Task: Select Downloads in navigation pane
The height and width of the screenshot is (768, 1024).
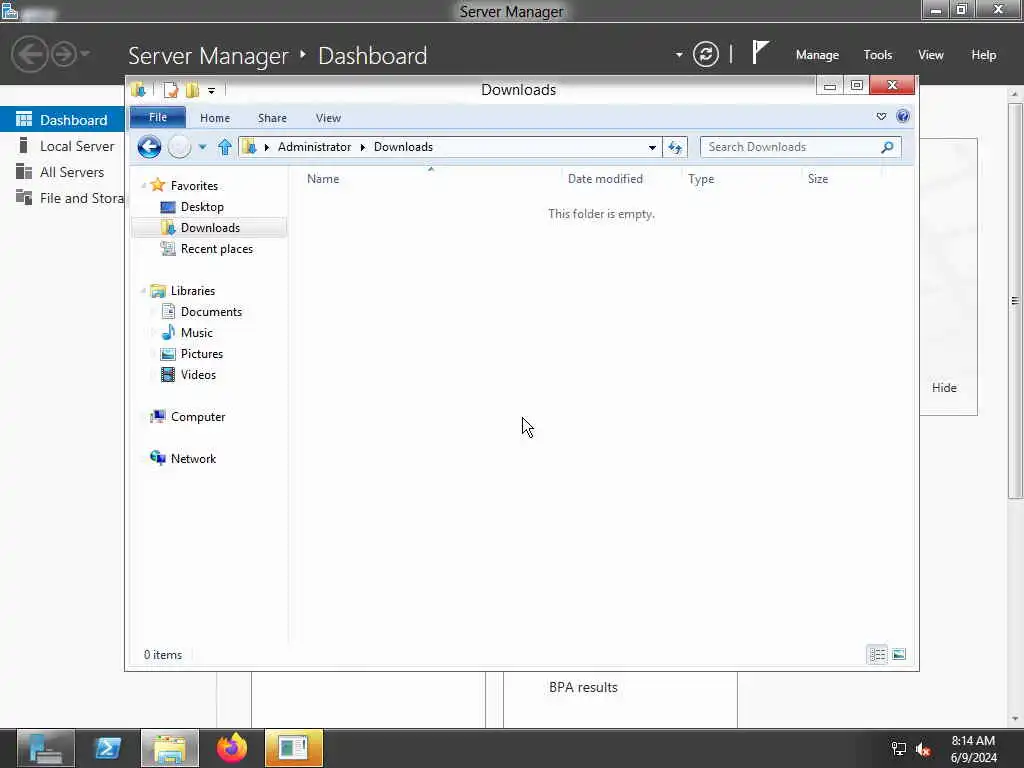Action: [x=210, y=228]
